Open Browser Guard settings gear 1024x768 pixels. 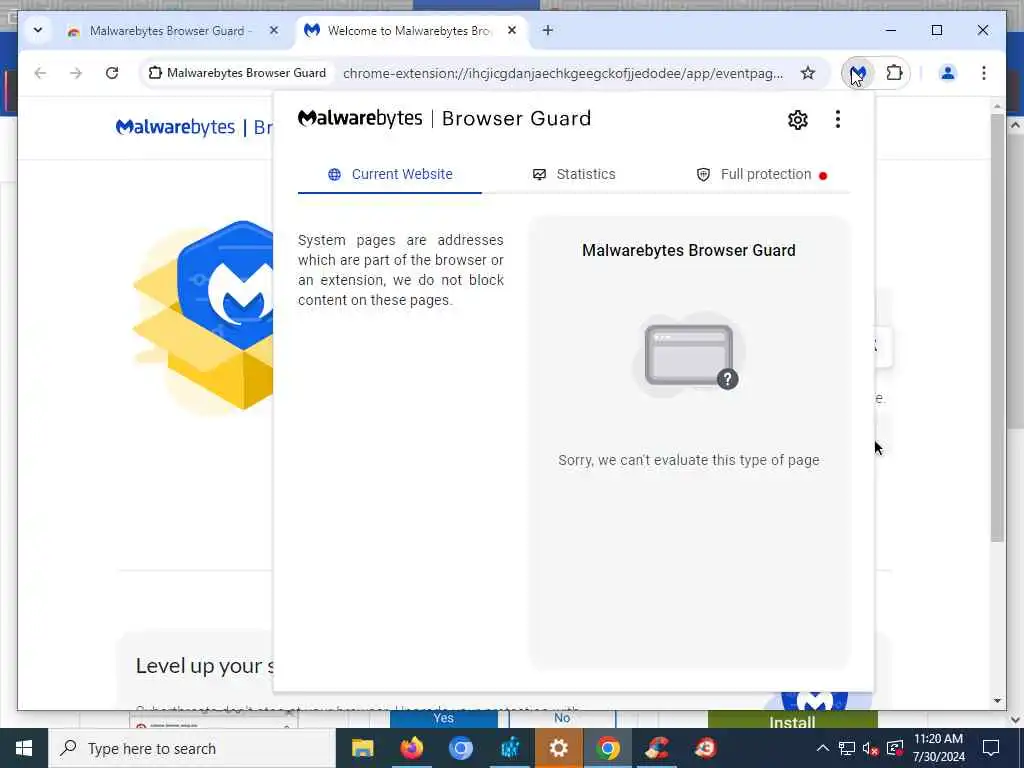click(797, 120)
